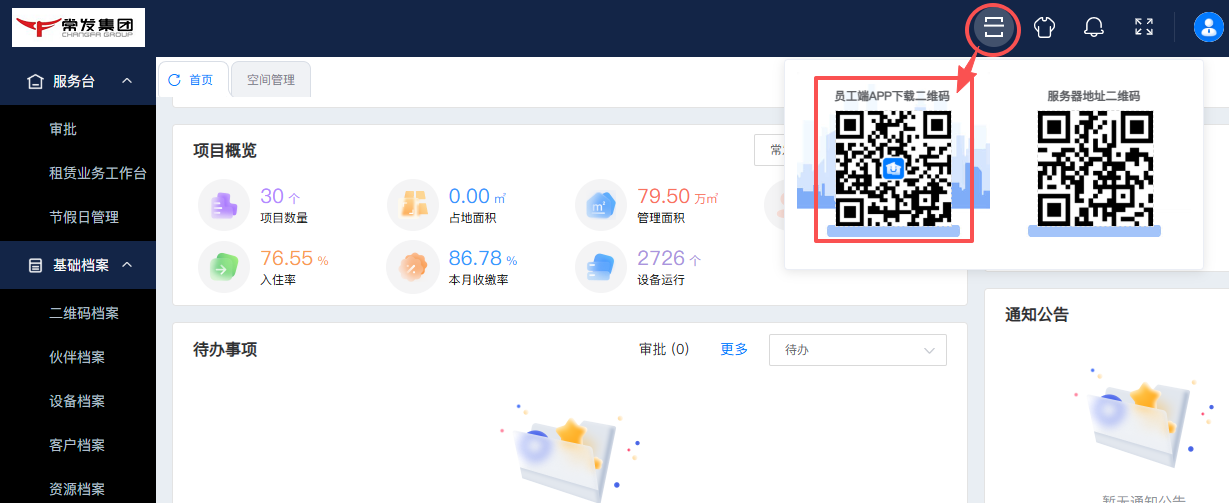Open notifications bell icon
The image size is (1229, 503).
click(x=1094, y=27)
